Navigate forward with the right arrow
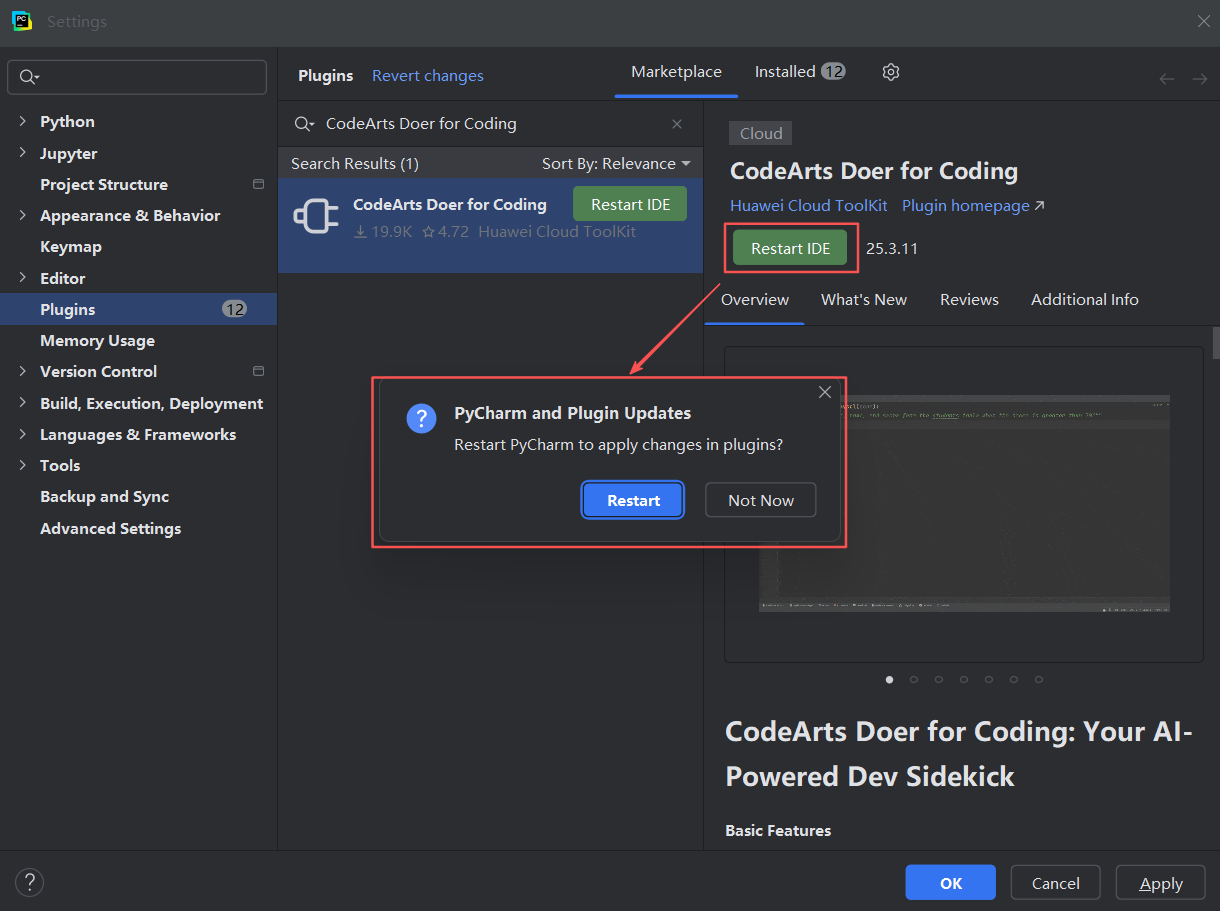This screenshot has width=1220, height=911. [1200, 78]
